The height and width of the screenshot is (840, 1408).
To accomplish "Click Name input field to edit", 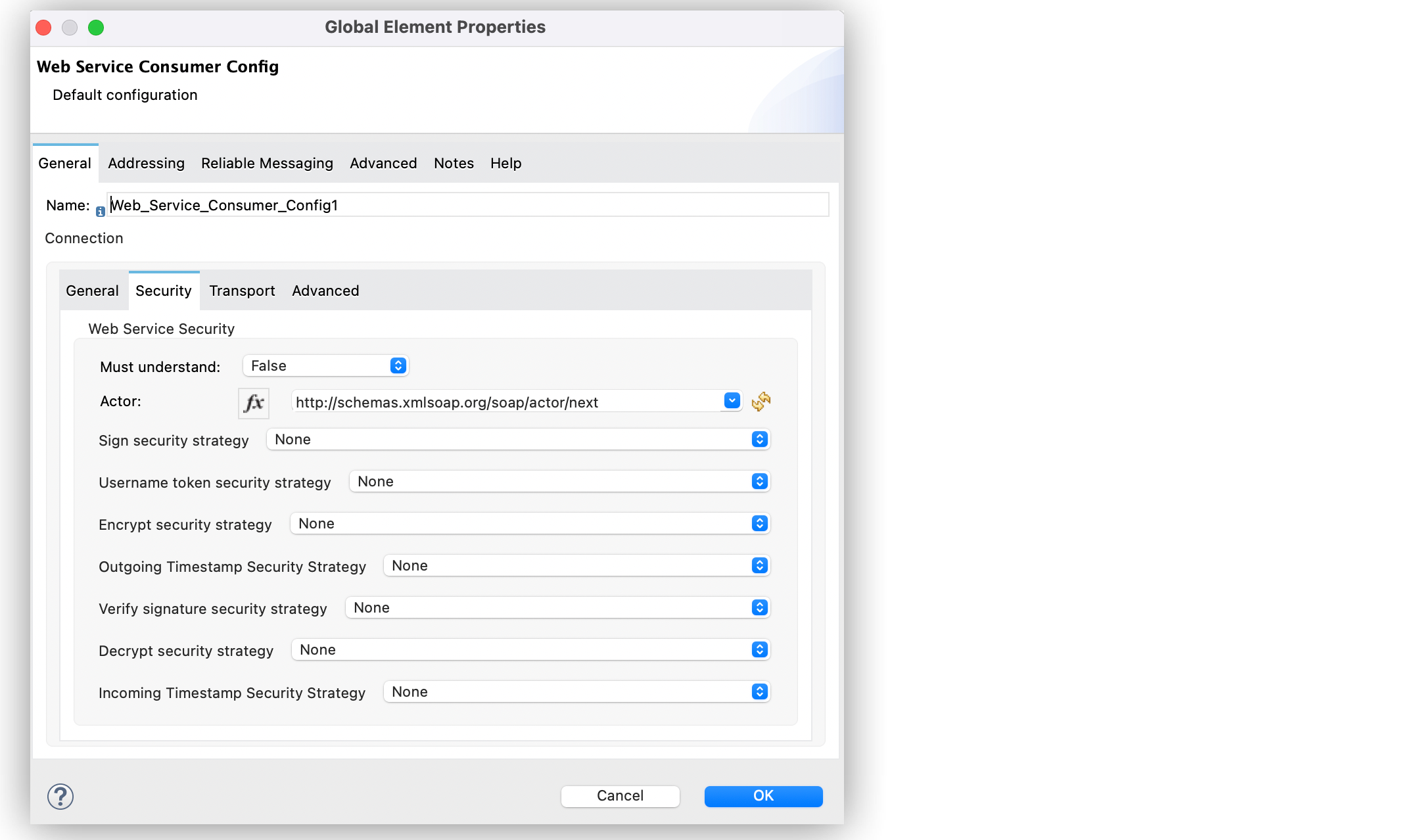I will pos(467,205).
